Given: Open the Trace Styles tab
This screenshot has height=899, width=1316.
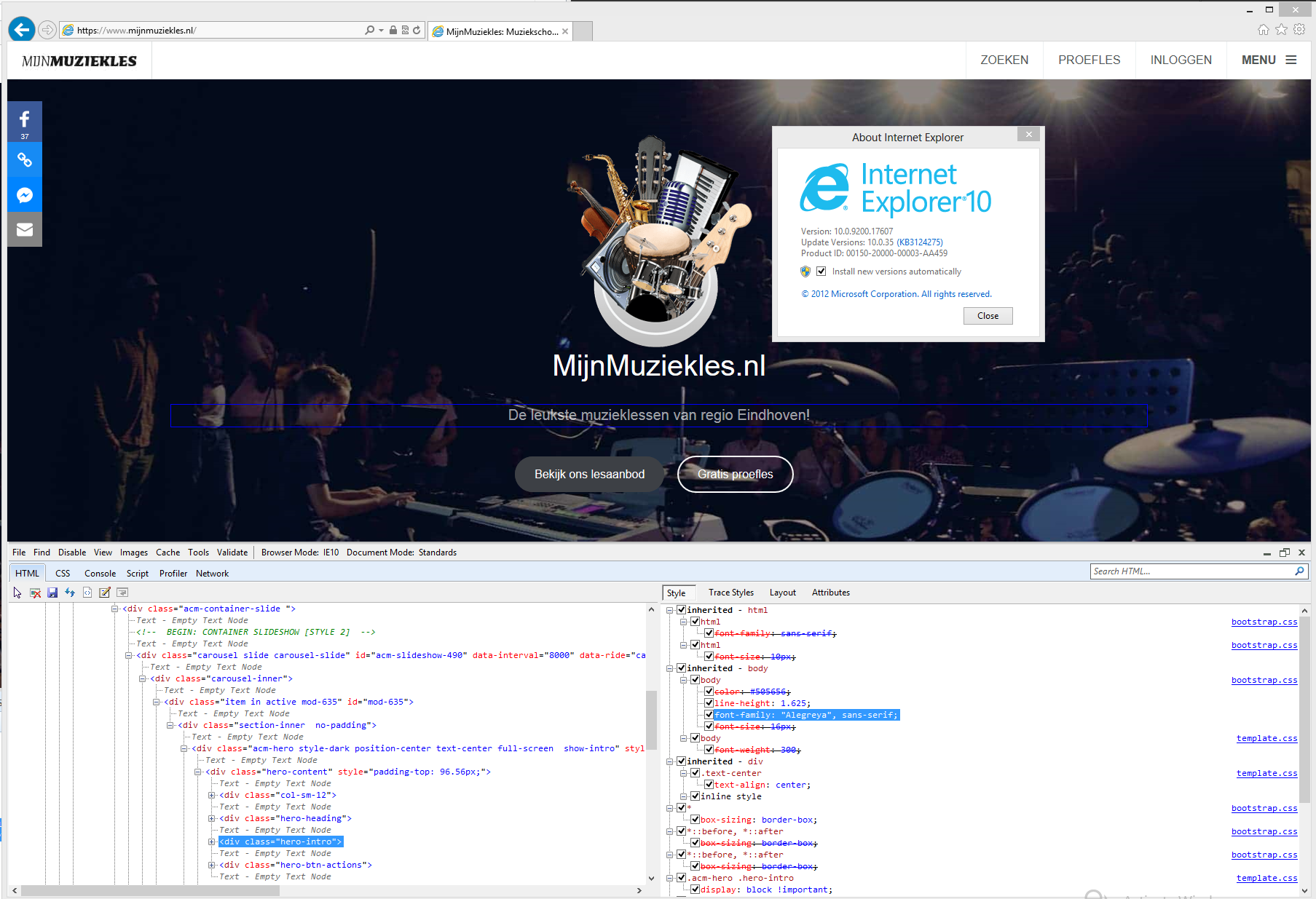Looking at the screenshot, I should tap(730, 593).
